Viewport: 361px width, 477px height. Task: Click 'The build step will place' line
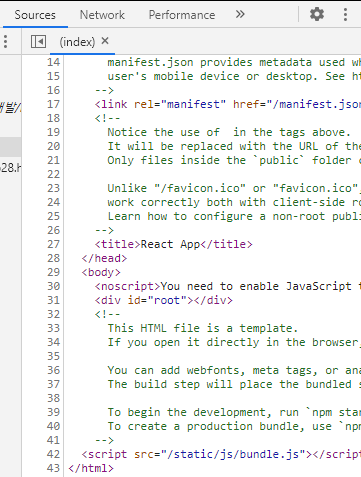(x=234, y=384)
